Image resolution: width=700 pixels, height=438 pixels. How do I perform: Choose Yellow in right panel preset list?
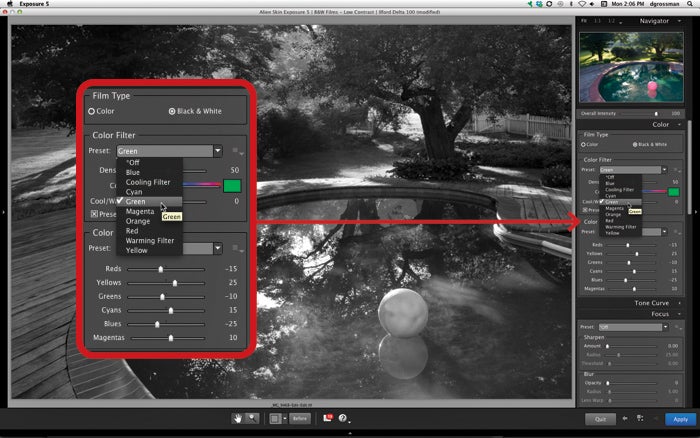[612, 233]
